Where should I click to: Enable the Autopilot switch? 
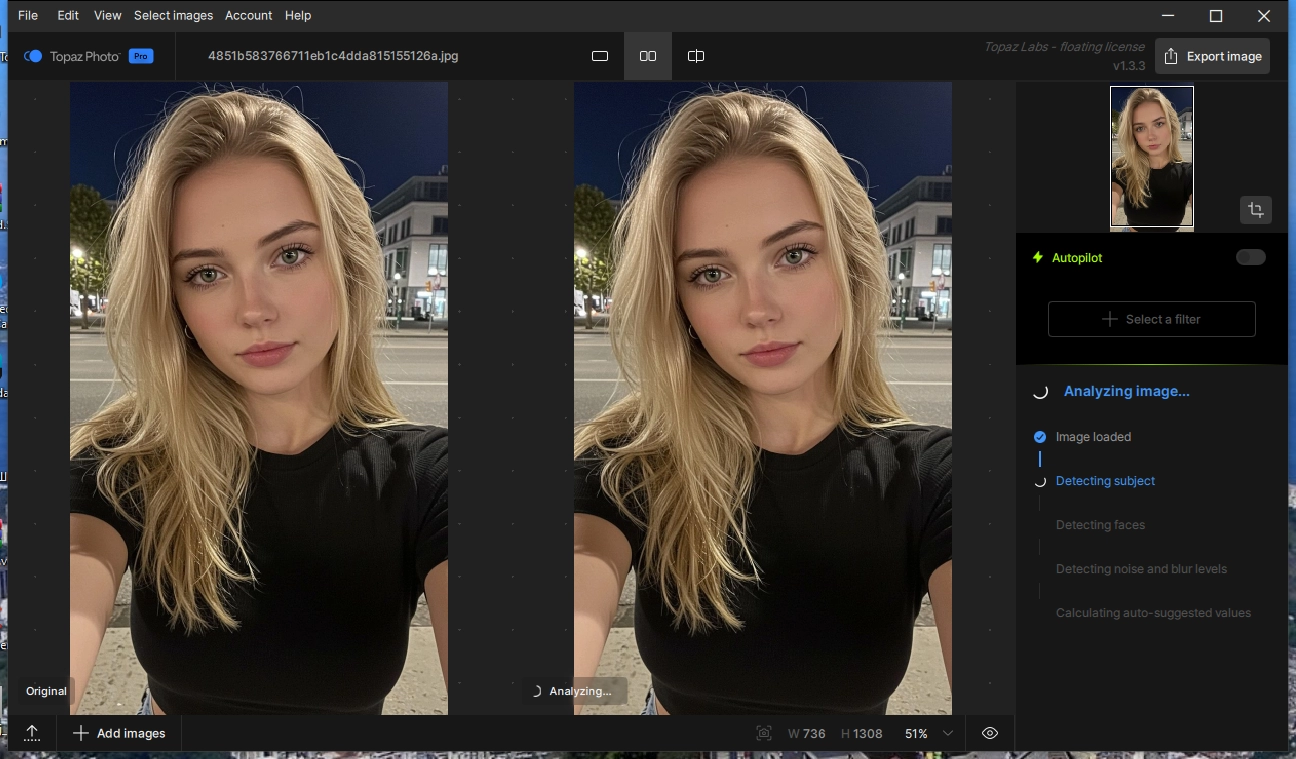coord(1251,257)
